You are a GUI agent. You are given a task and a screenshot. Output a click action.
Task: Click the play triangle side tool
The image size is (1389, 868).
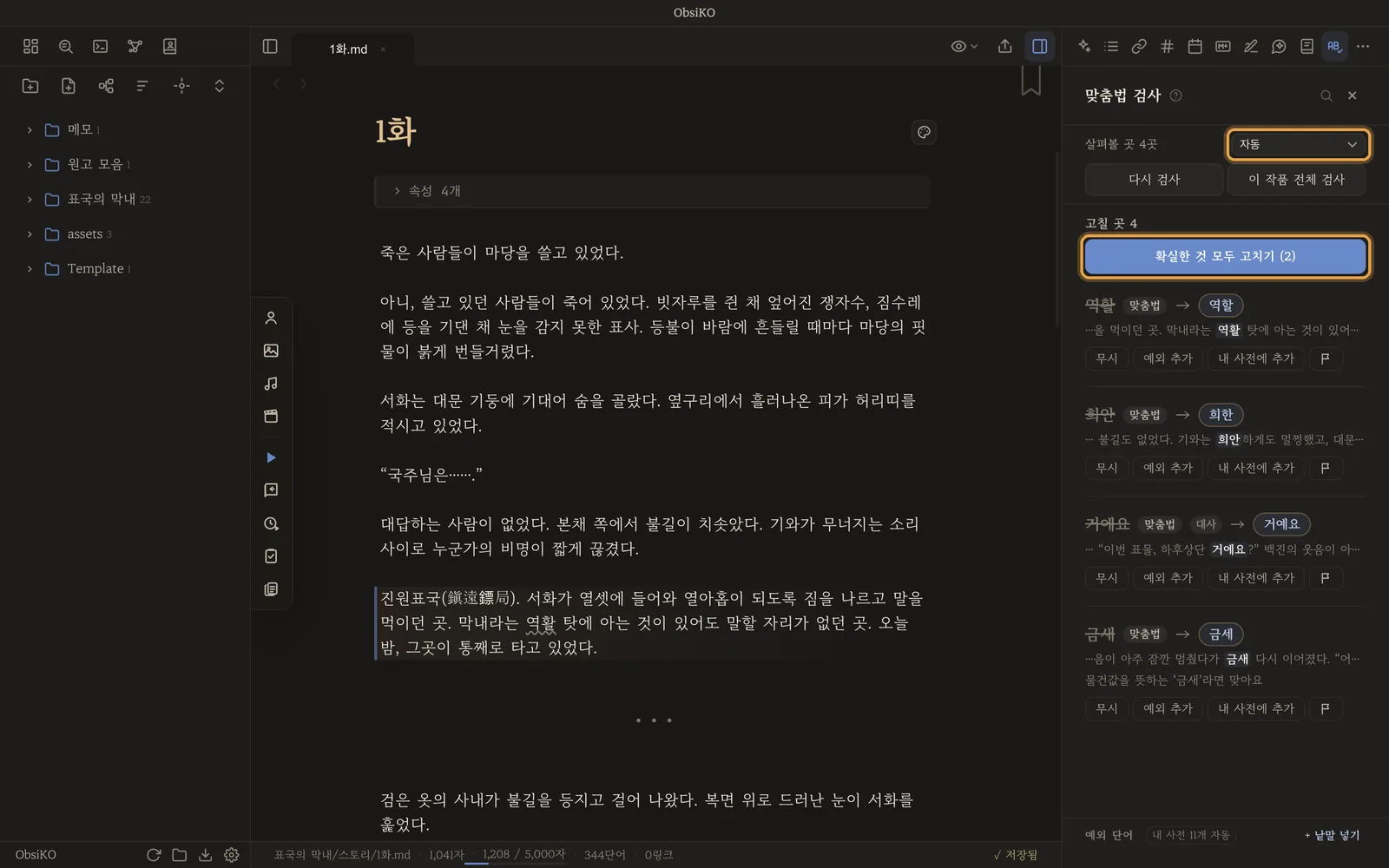click(271, 457)
